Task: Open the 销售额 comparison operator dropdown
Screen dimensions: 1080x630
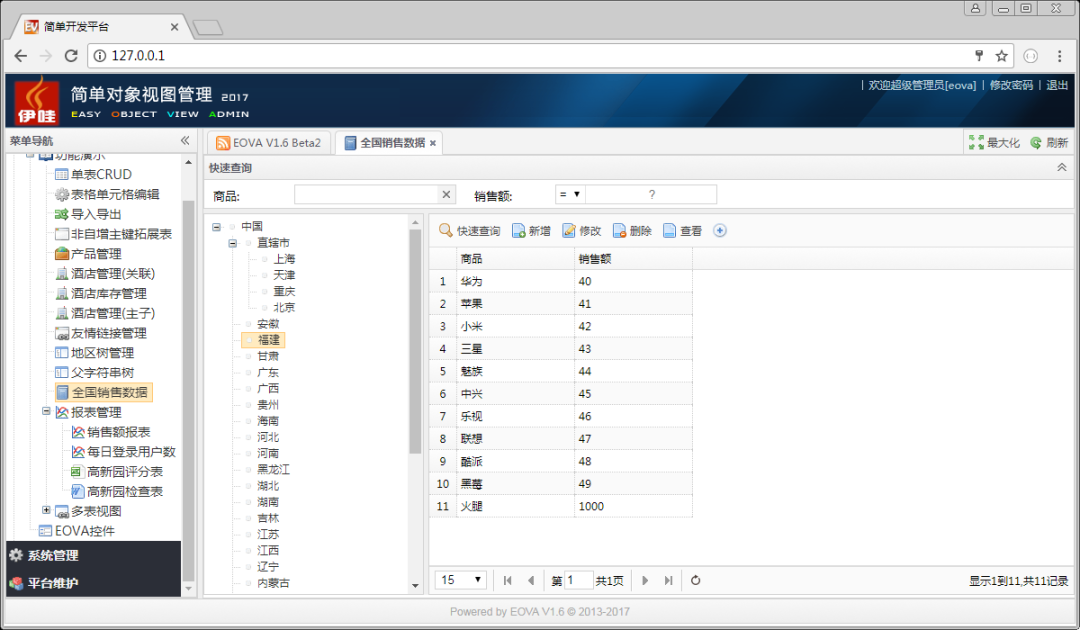Action: (x=570, y=194)
